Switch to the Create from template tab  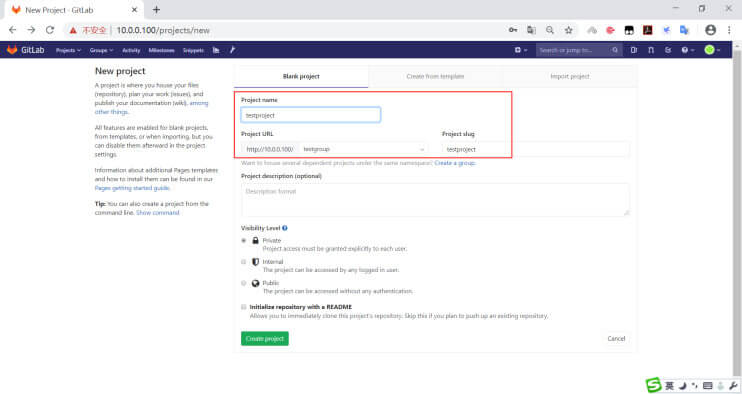coord(435,76)
